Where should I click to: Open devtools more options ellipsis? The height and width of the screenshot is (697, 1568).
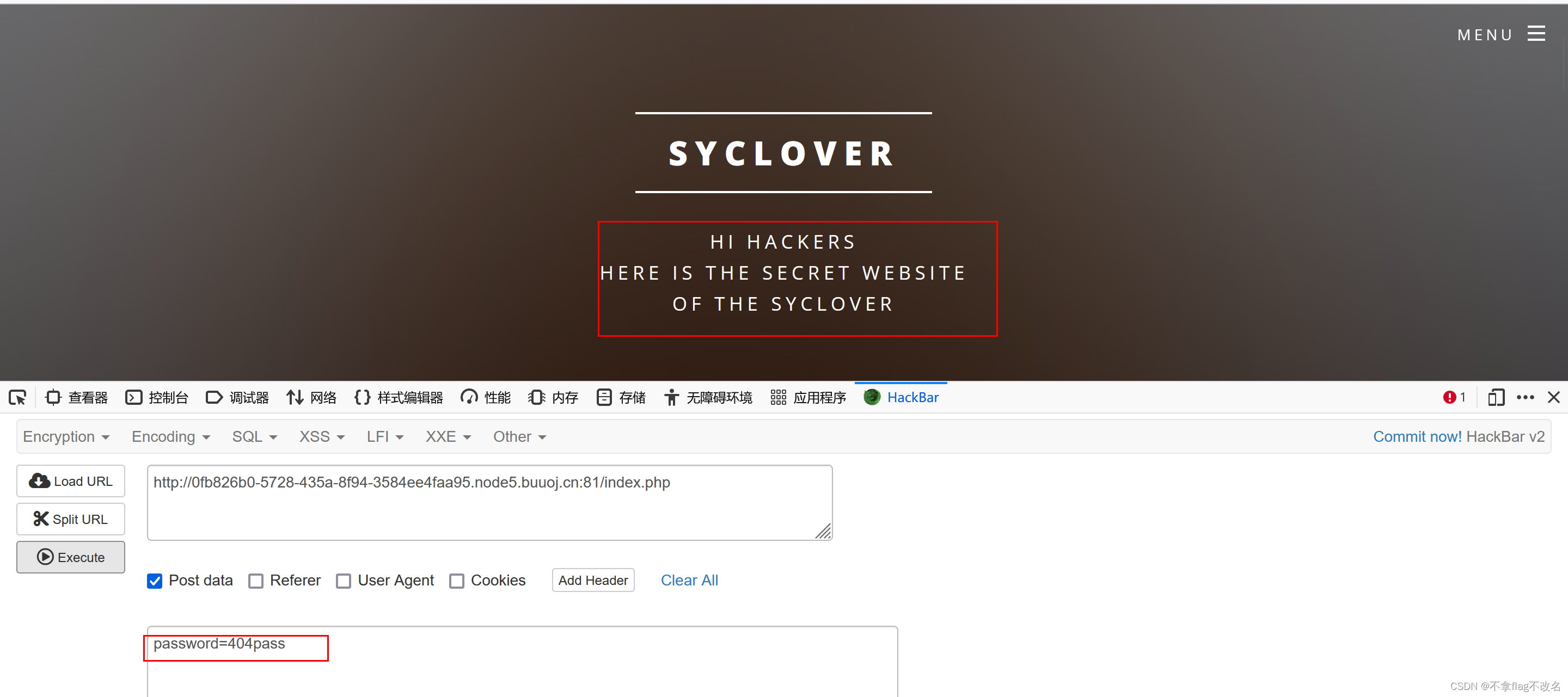click(x=1525, y=397)
